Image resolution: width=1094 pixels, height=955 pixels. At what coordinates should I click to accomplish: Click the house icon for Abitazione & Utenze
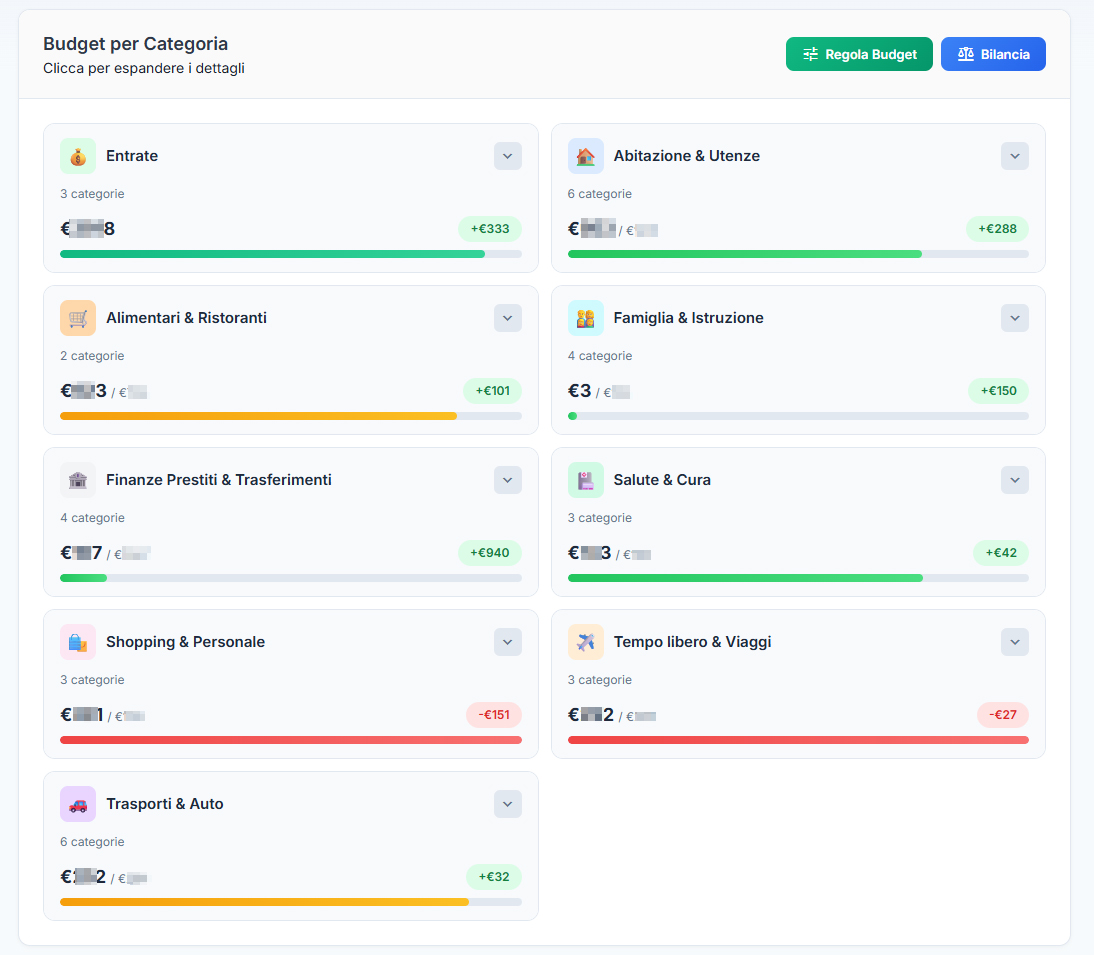(585, 156)
